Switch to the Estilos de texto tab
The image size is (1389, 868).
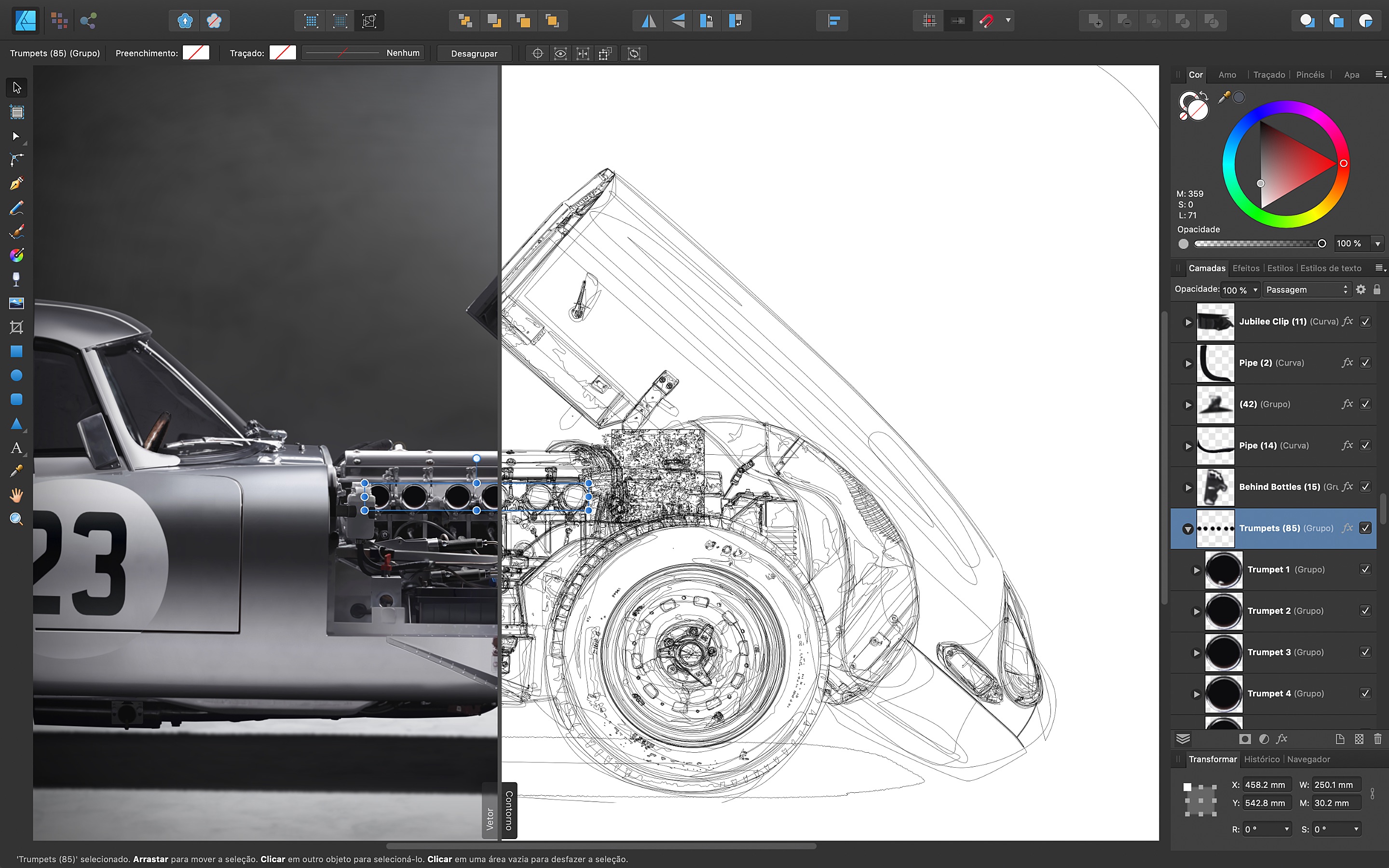pyautogui.click(x=1331, y=268)
